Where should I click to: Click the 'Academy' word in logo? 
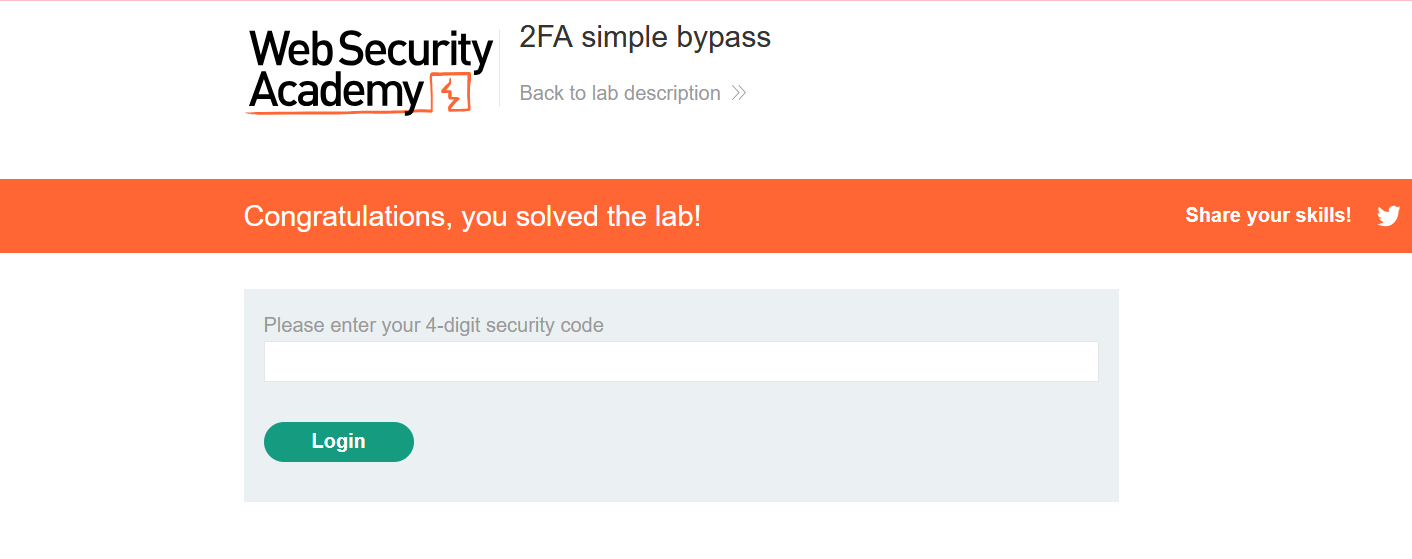point(336,92)
